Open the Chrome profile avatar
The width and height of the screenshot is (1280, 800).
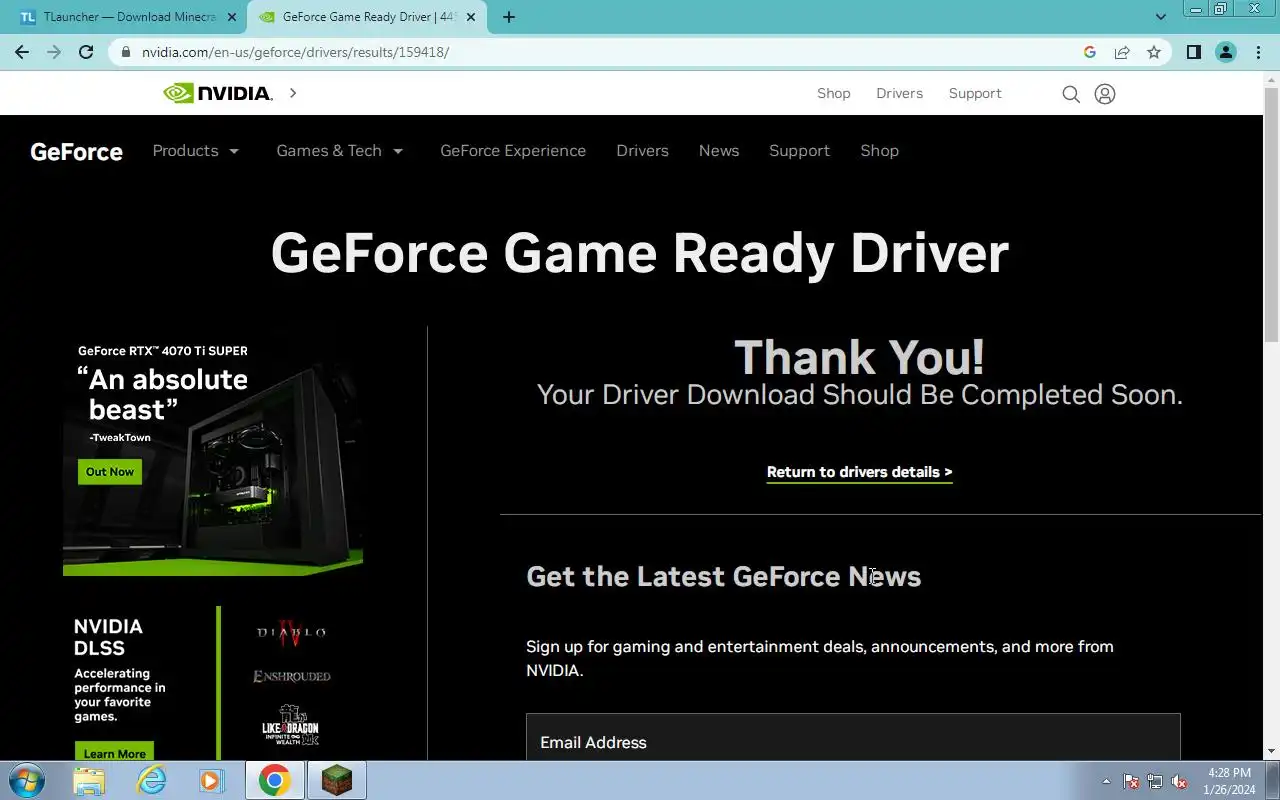pos(1225,52)
